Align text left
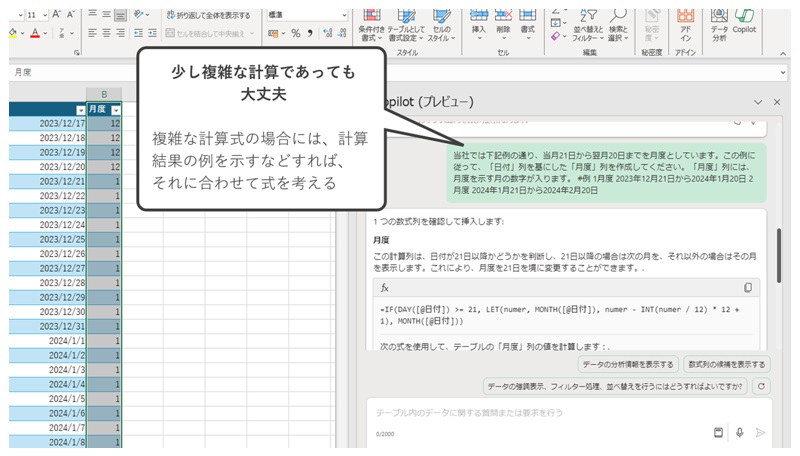The width and height of the screenshot is (800, 456). click(92, 33)
